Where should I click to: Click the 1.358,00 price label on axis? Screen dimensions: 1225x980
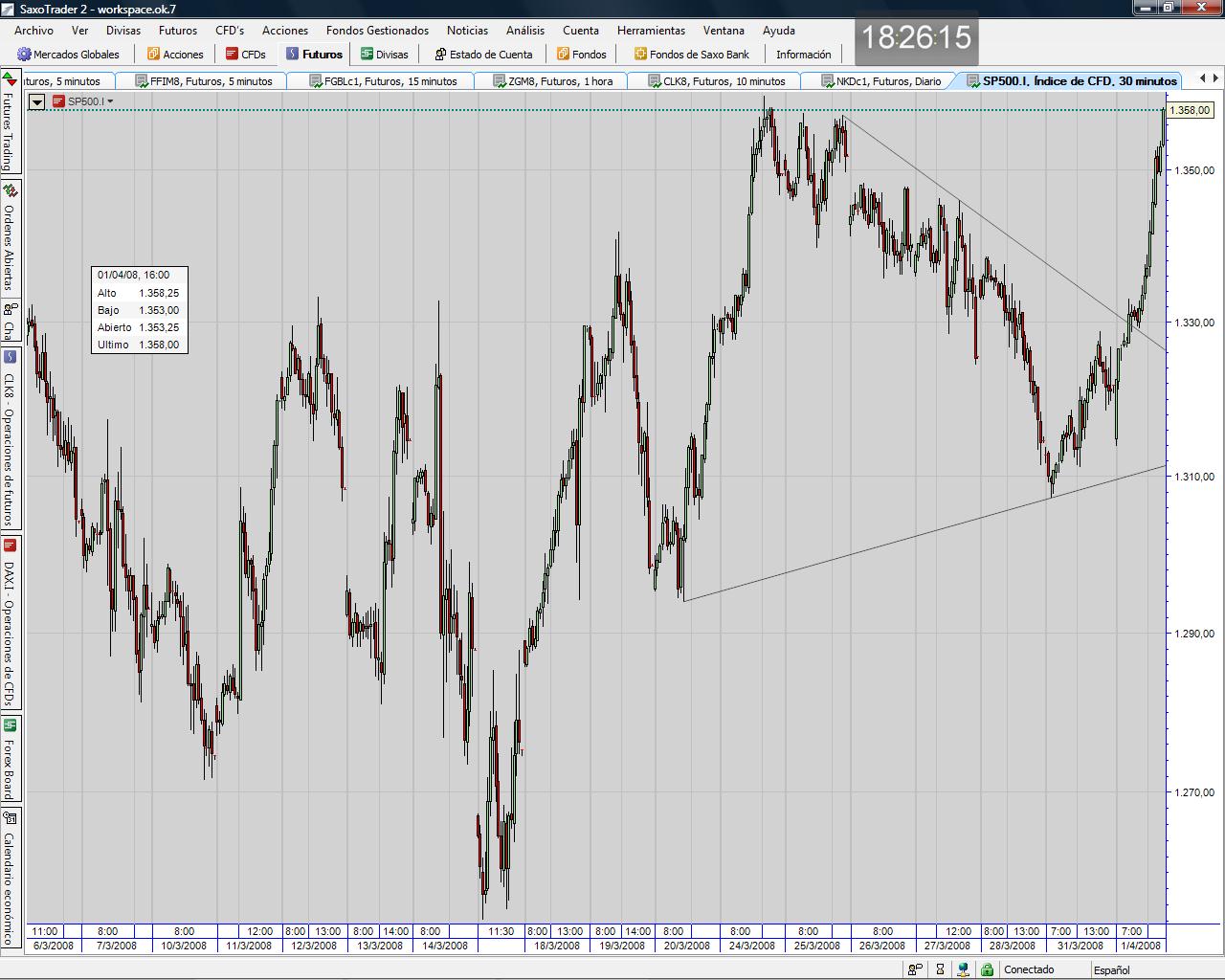click(1190, 111)
